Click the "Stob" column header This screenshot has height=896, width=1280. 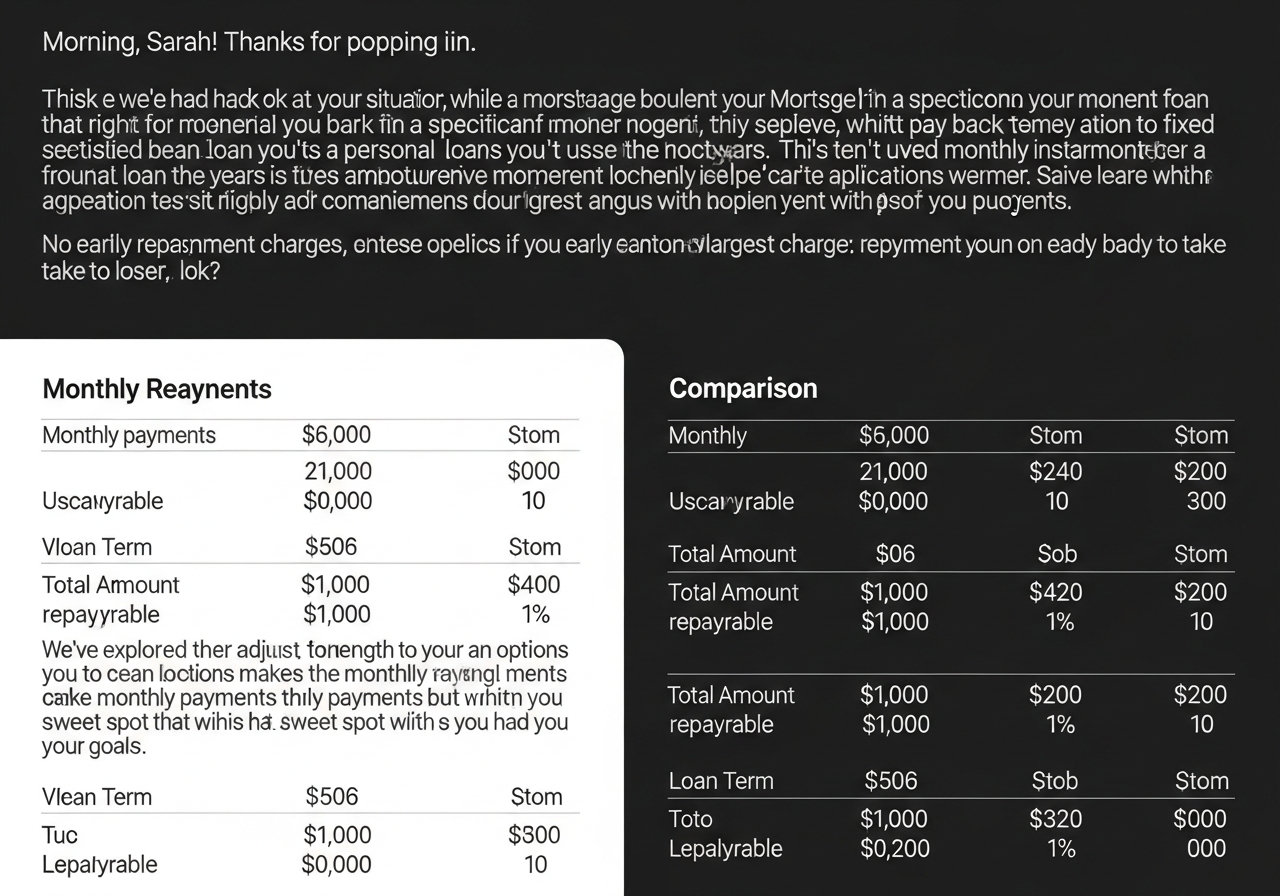tap(1055, 781)
